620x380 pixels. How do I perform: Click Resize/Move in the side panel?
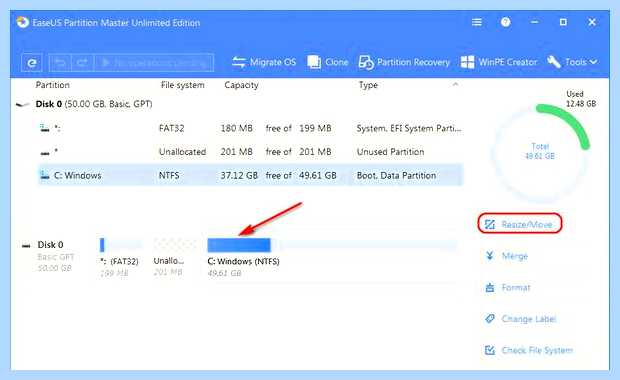520,224
